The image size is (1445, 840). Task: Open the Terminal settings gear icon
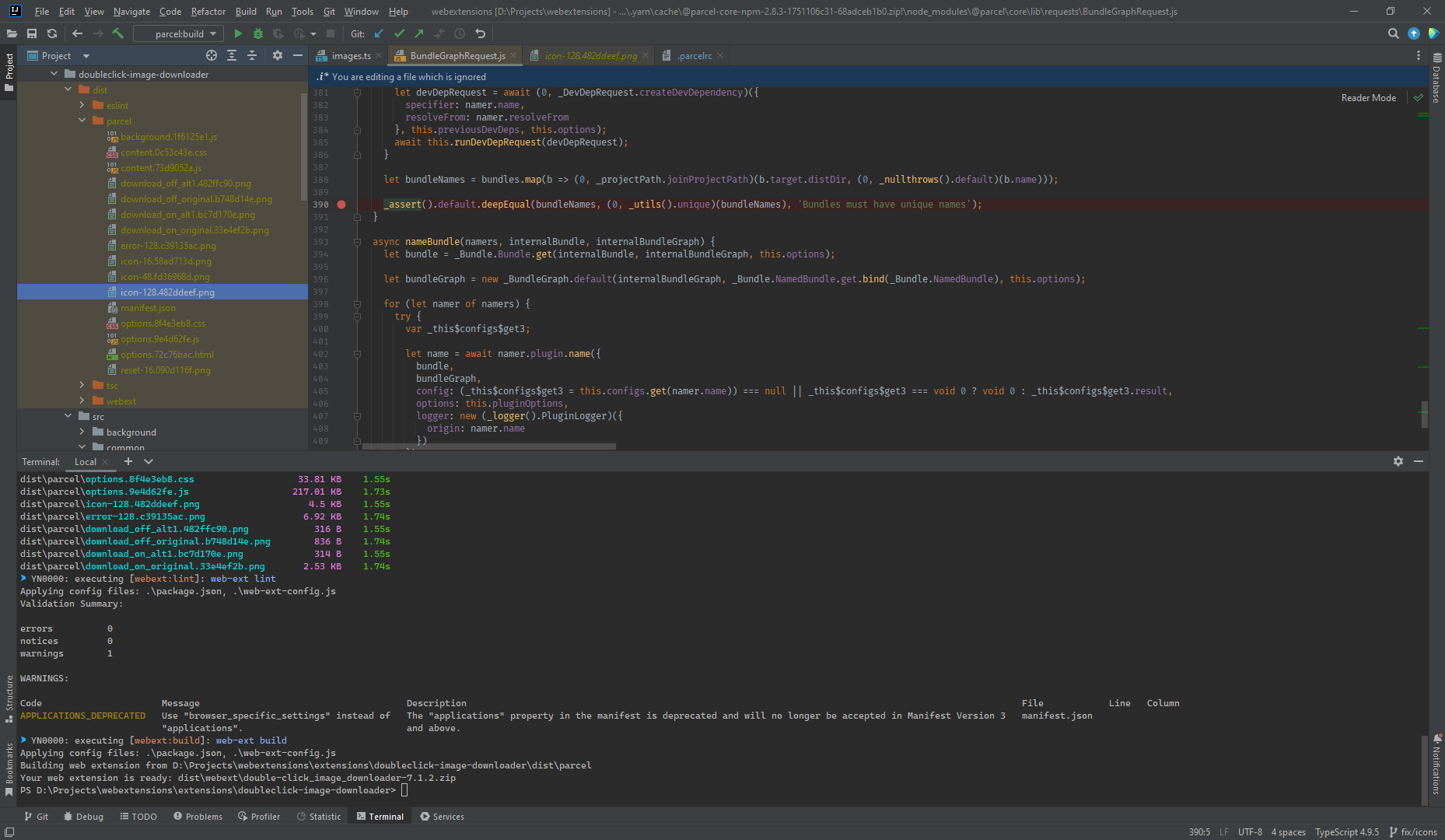1398,461
